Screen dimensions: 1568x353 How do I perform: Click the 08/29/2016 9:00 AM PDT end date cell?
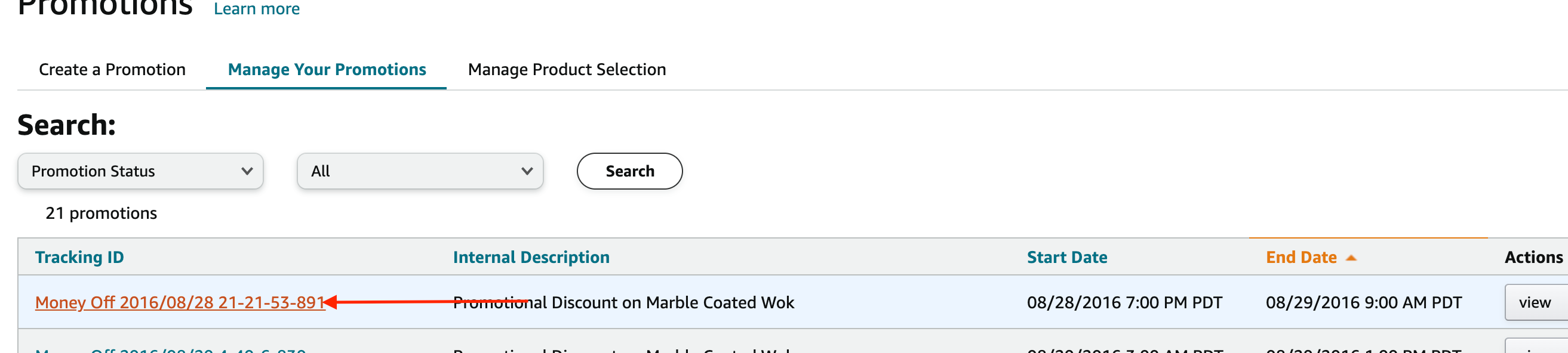click(x=1363, y=302)
